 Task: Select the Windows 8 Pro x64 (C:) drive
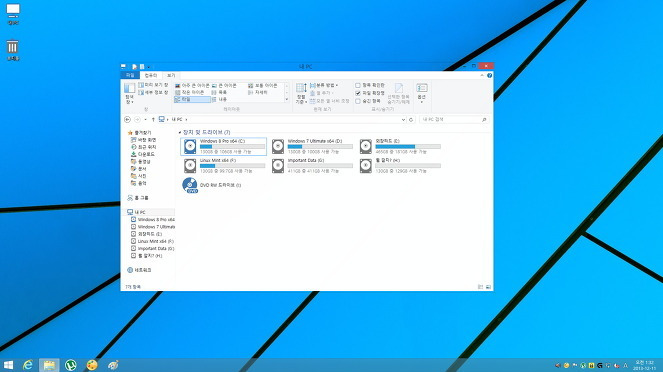click(x=224, y=146)
